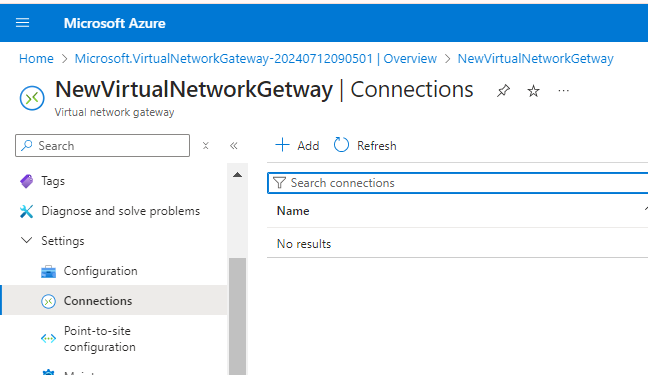Click the Microsoft Azure logo text

tap(114, 23)
